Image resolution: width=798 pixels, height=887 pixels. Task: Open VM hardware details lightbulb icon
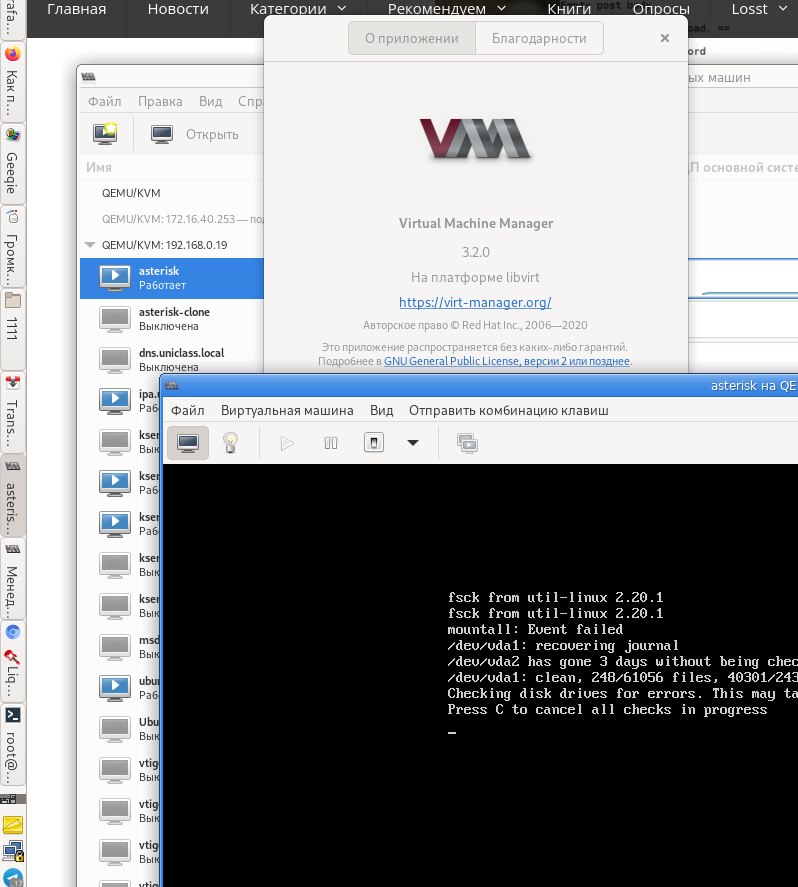click(230, 443)
